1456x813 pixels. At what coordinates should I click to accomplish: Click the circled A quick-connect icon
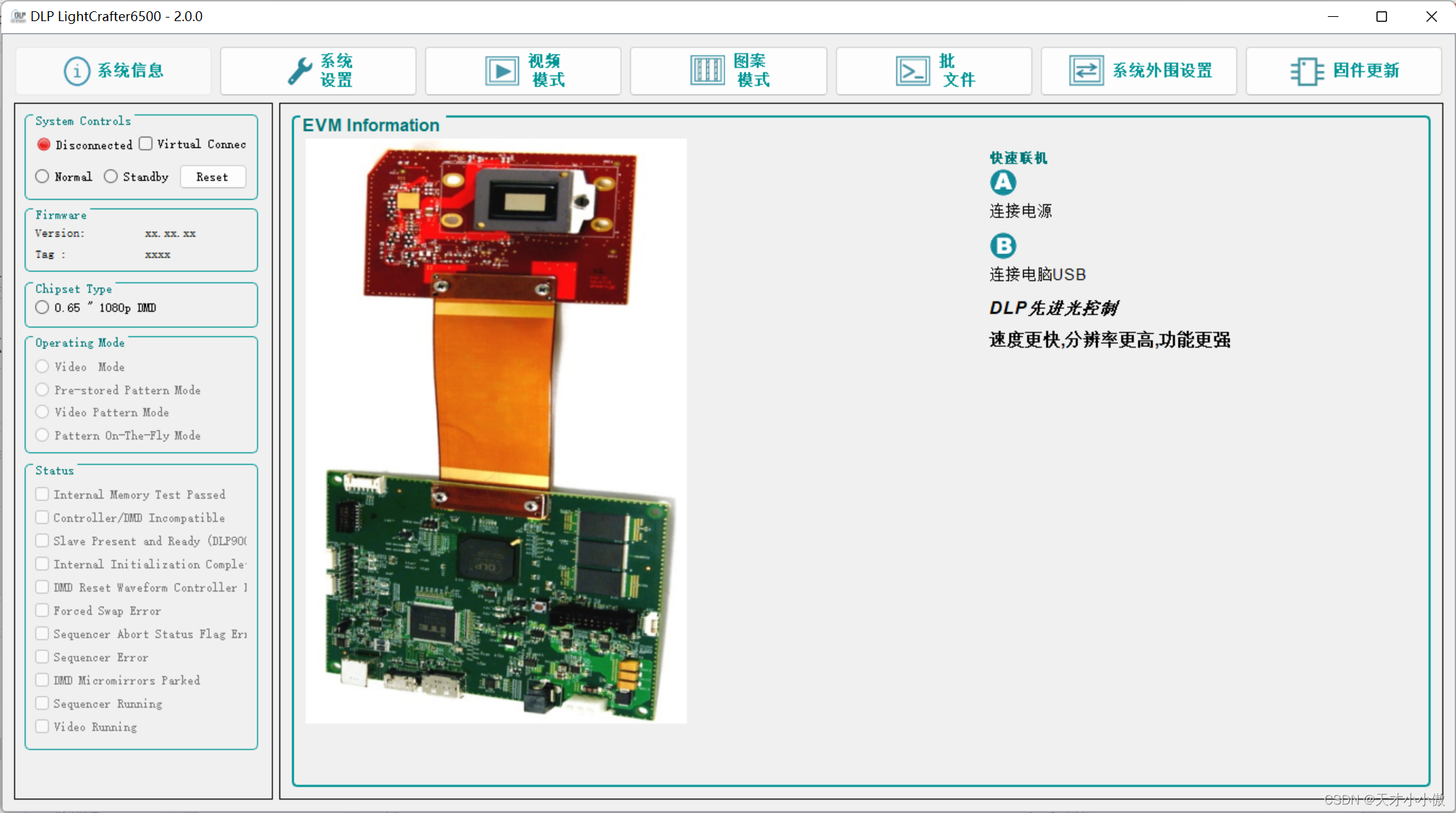click(1003, 183)
